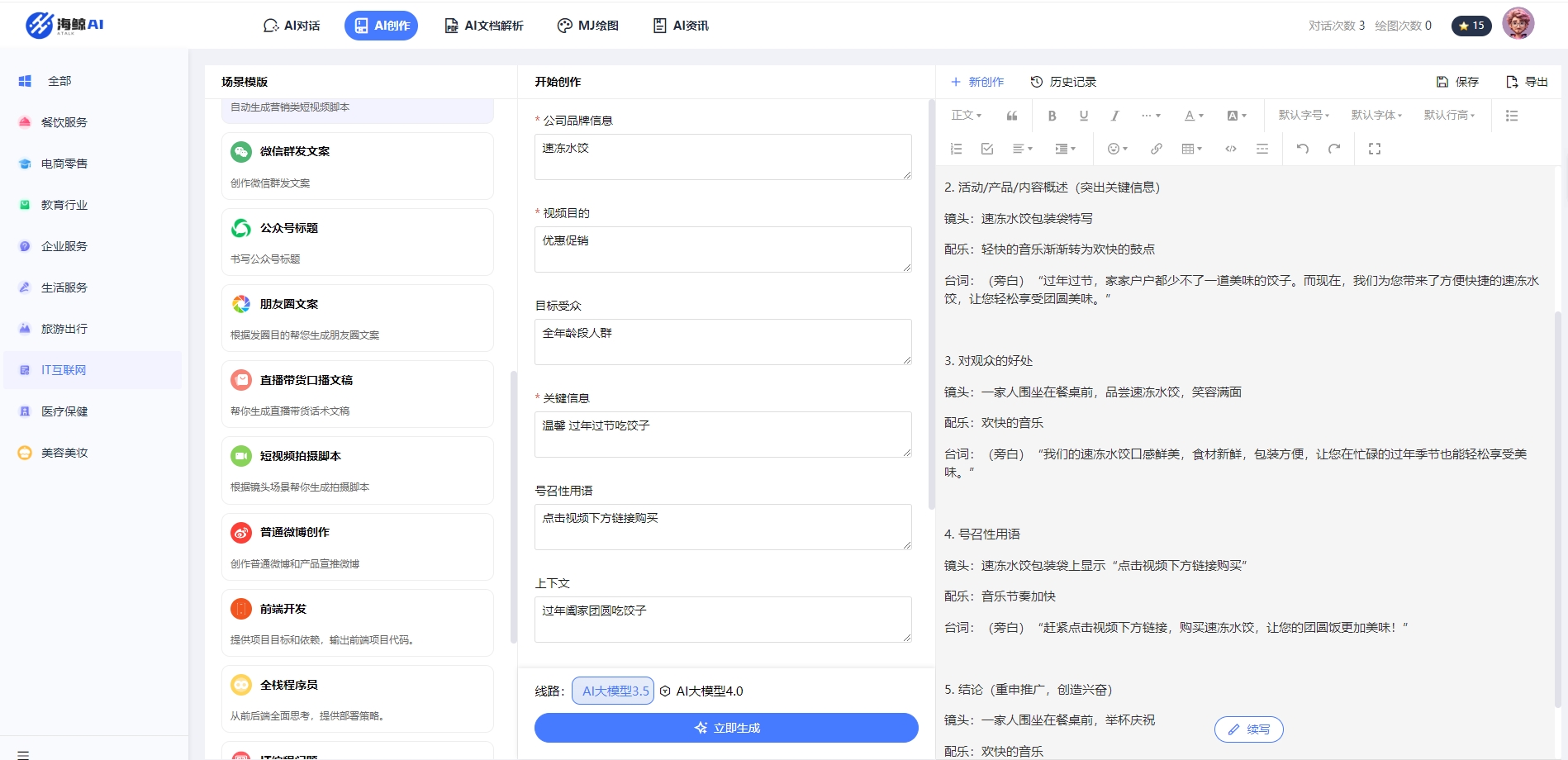Select the IT互联网 category
The height and width of the screenshot is (760, 1568).
click(x=91, y=370)
